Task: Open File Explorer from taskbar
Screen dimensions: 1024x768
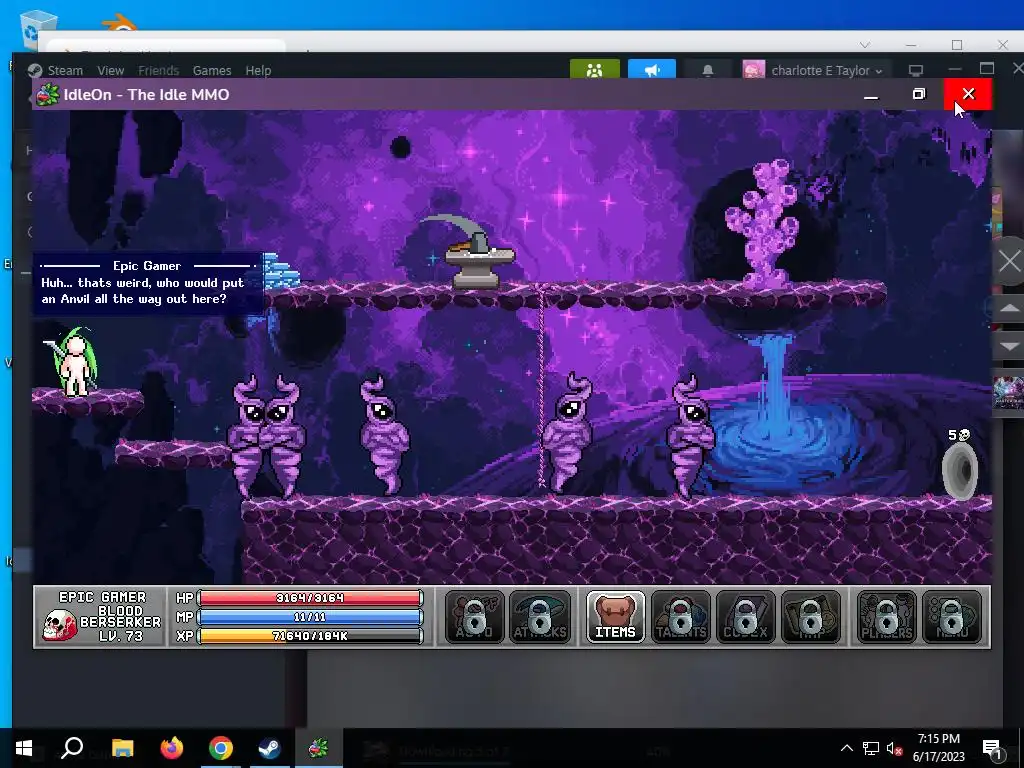Action: (x=122, y=748)
